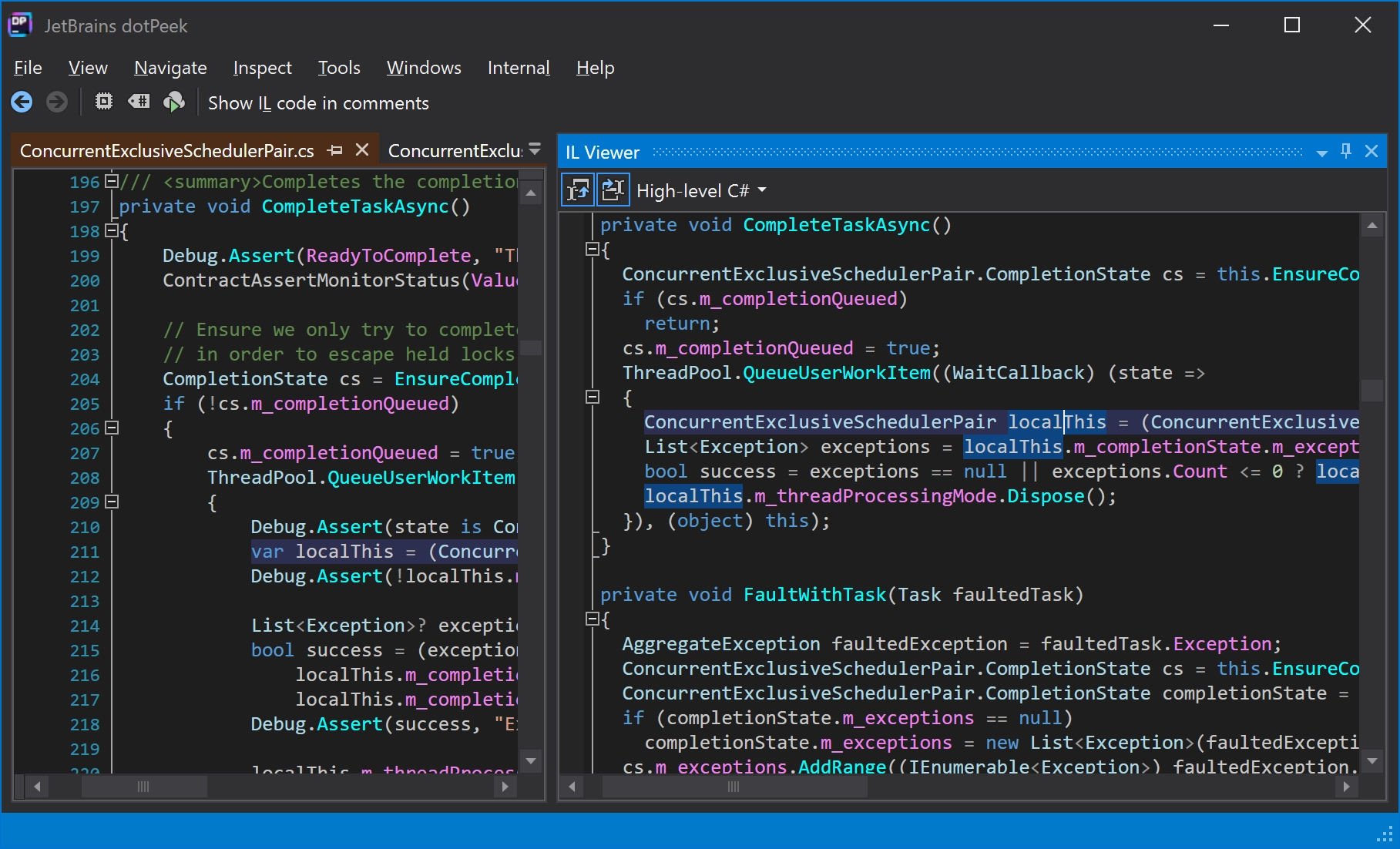Click 'return;' statement in IL Viewer
The image size is (1400, 849).
click(x=682, y=324)
